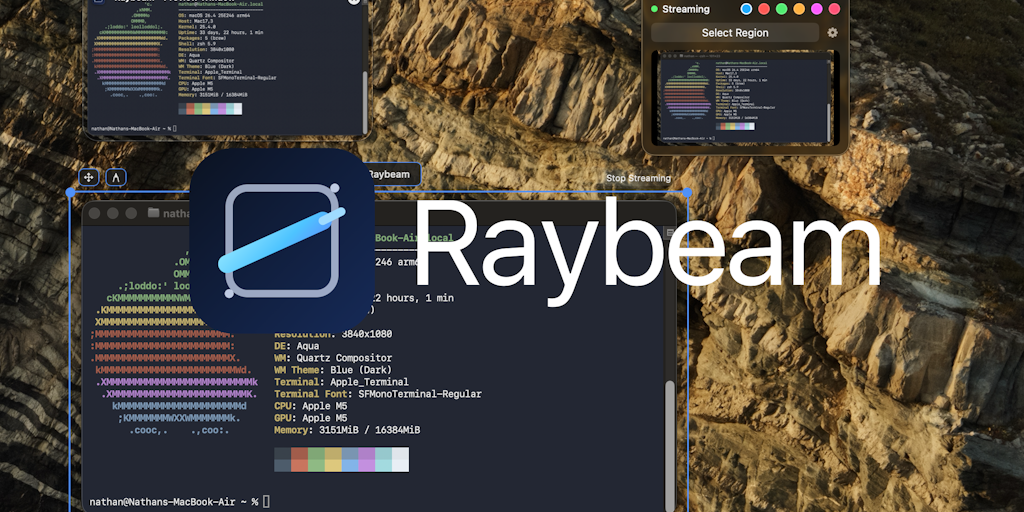
Task: Click the Select Region button
Action: (x=735, y=33)
